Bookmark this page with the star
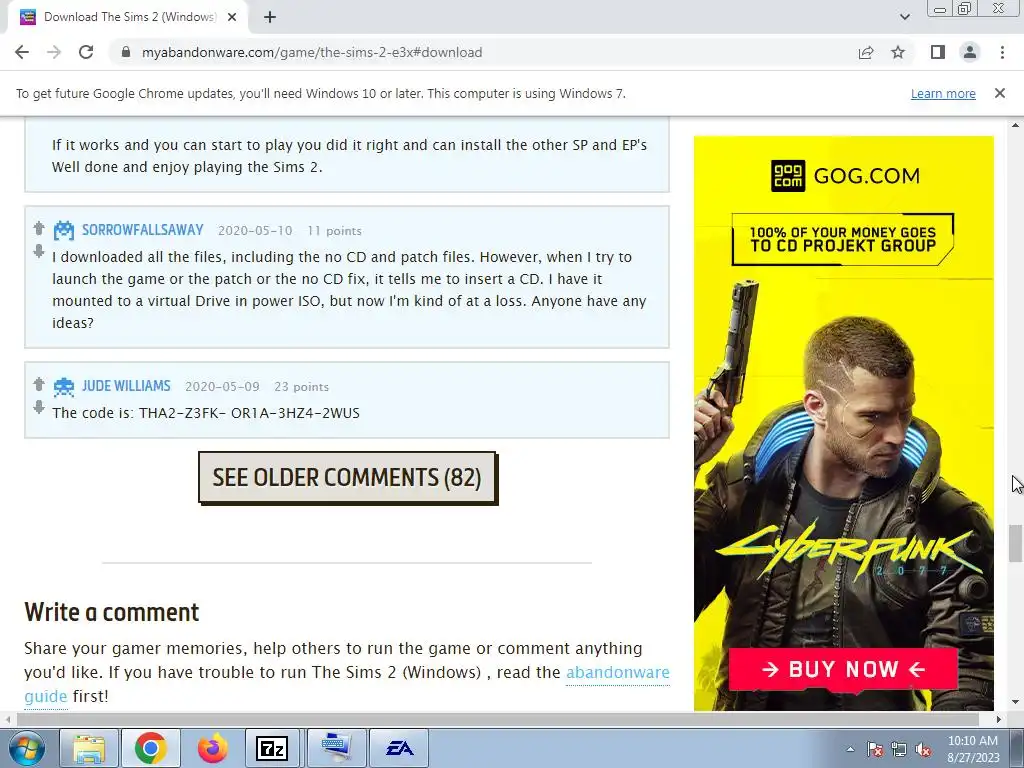Image resolution: width=1024 pixels, height=768 pixels. pyautogui.click(x=898, y=52)
